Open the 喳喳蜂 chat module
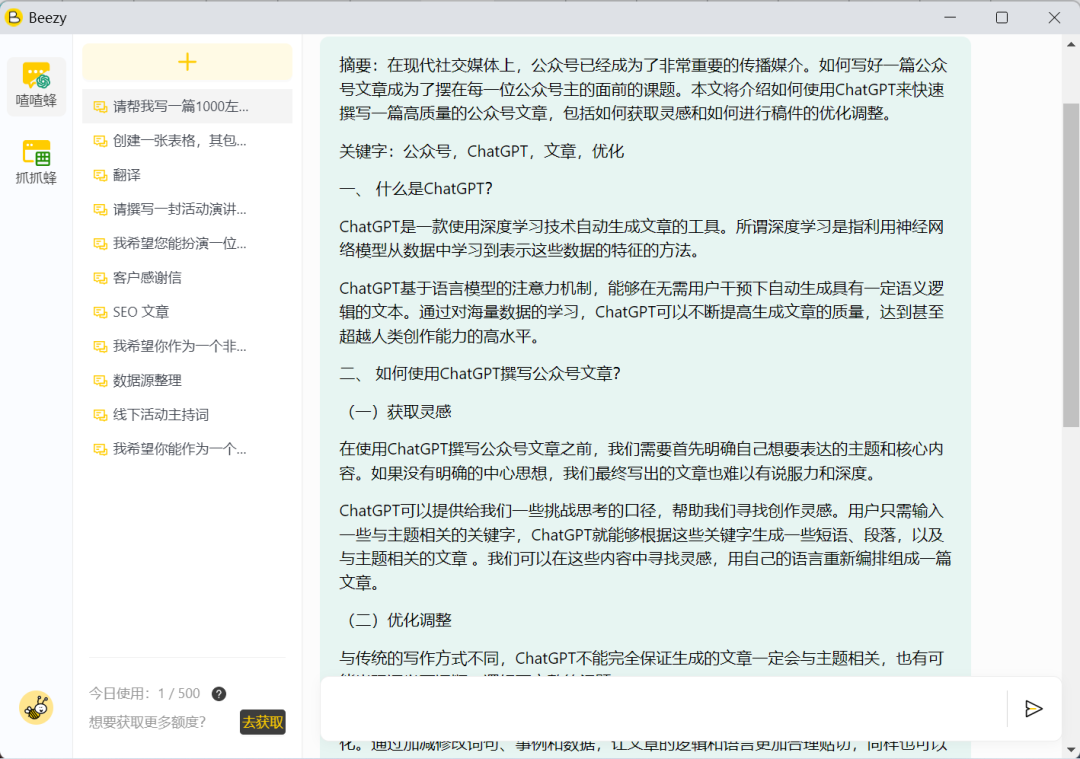The width and height of the screenshot is (1080, 759). point(37,86)
